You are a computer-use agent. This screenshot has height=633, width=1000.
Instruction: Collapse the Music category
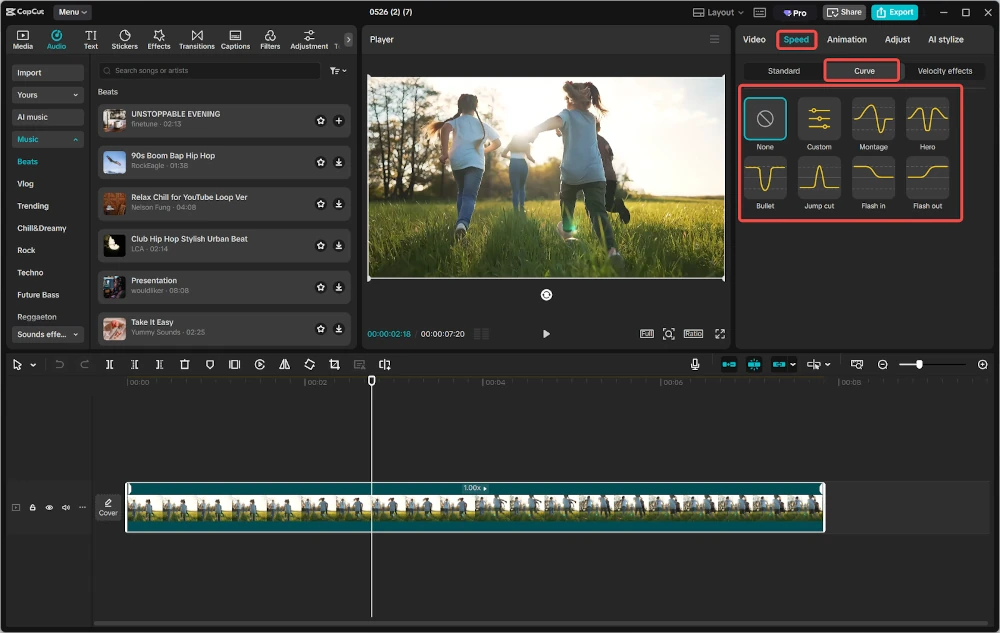point(47,139)
